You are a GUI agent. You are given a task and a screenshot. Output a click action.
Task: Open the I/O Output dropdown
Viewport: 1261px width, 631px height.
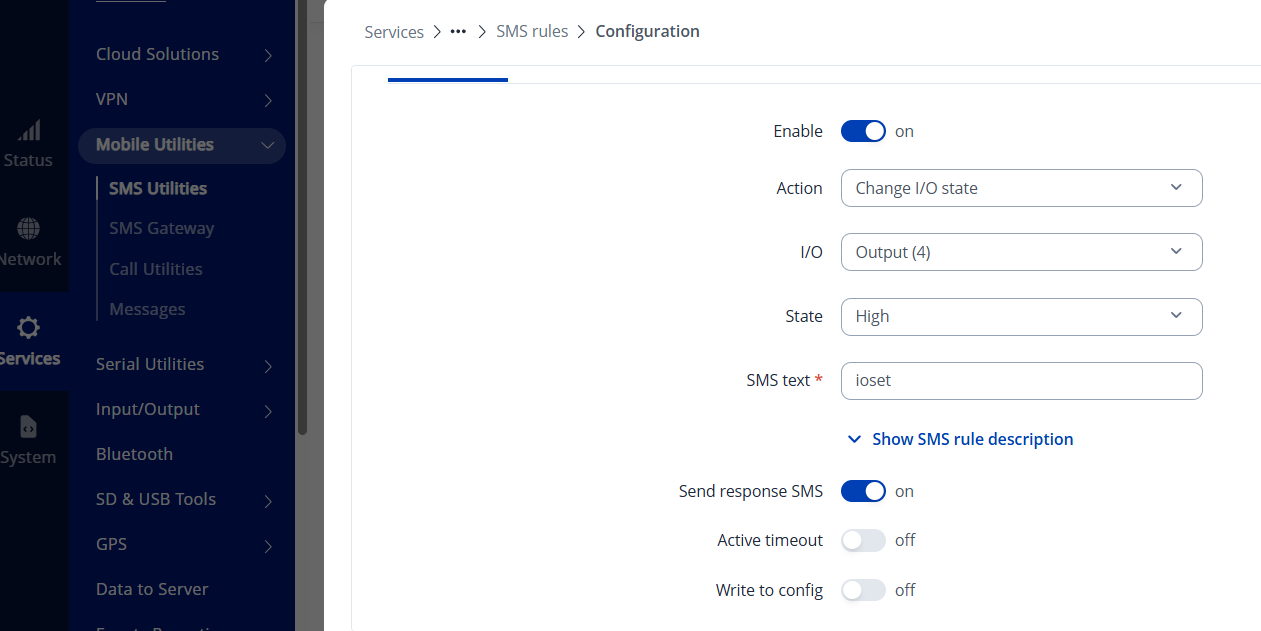1021,252
